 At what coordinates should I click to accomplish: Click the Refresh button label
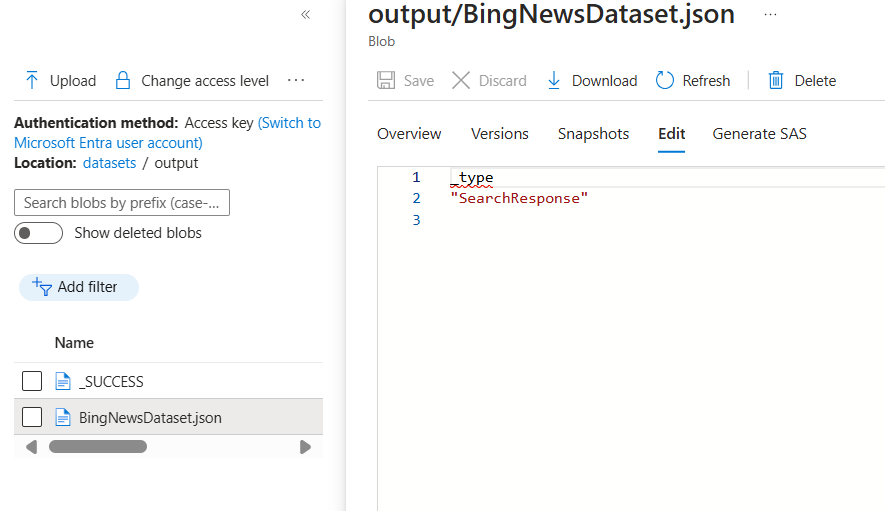706,81
